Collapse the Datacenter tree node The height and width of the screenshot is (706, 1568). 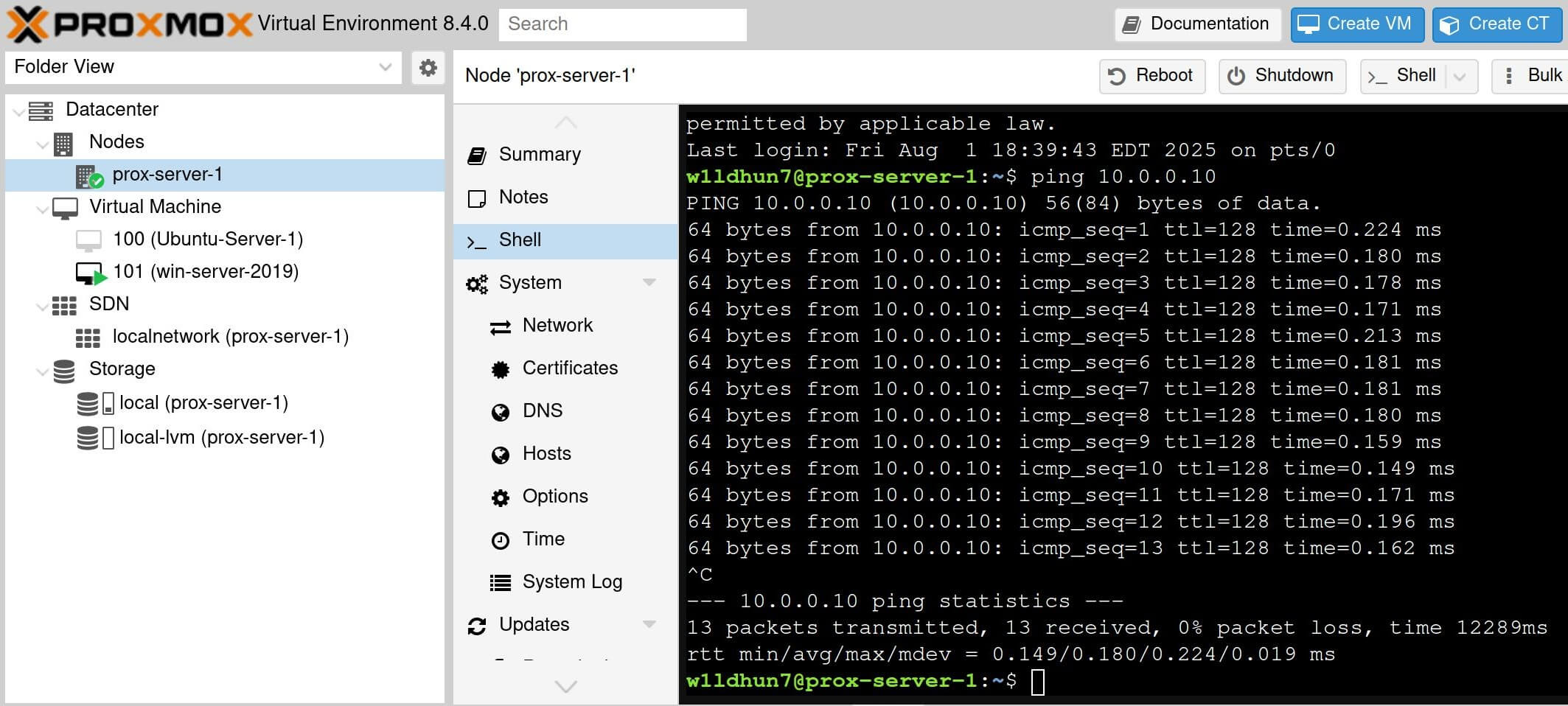point(18,111)
